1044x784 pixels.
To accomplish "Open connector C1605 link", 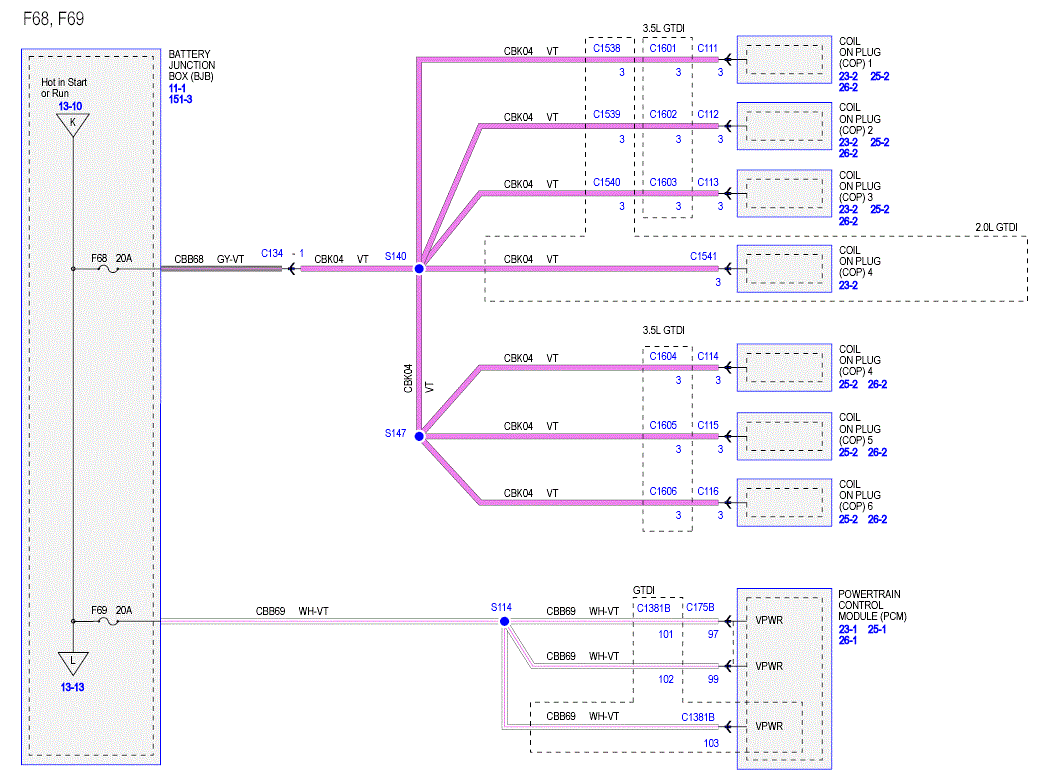I will [663, 425].
